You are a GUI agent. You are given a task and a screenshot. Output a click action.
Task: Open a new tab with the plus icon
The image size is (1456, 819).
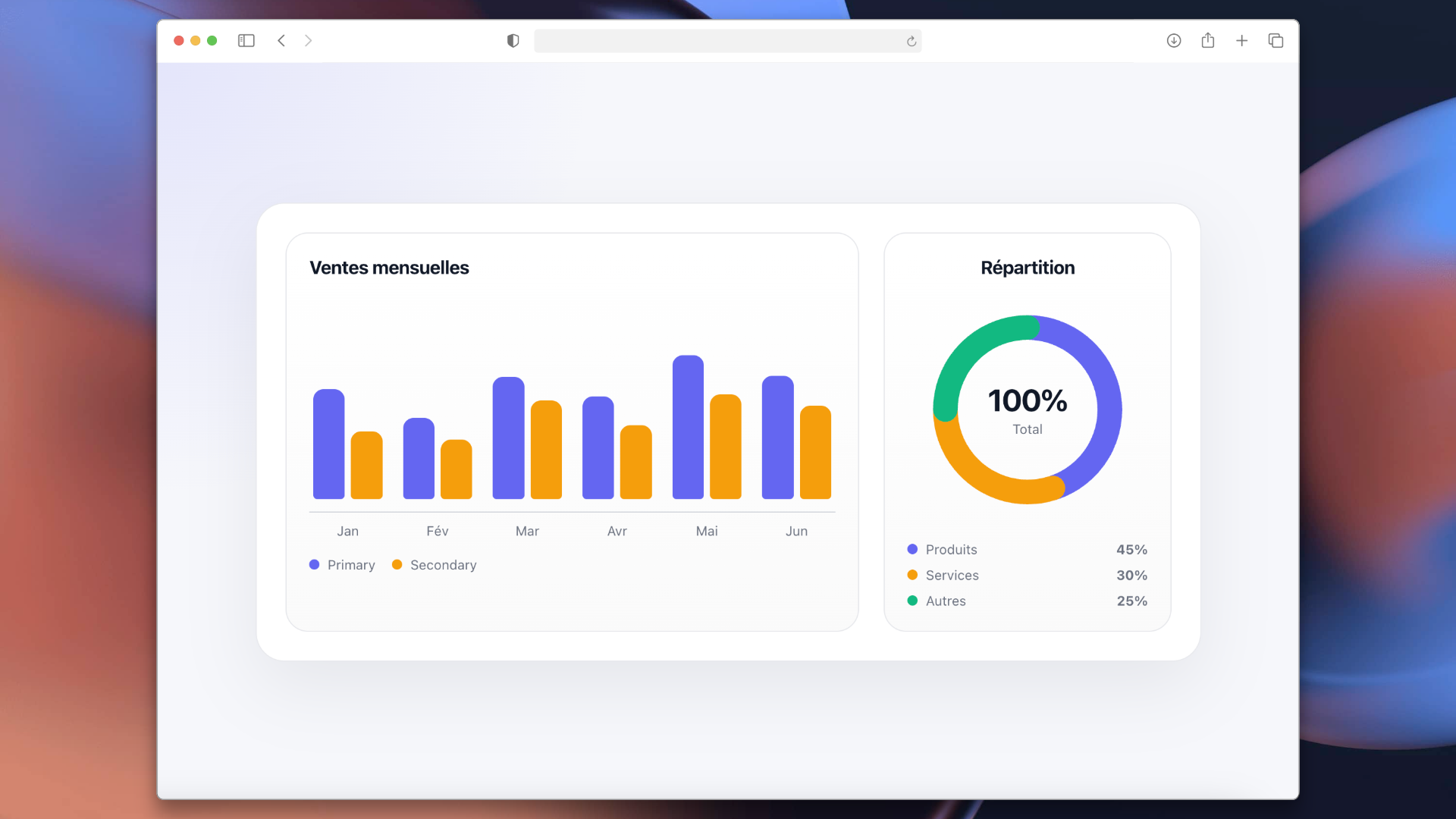point(1241,41)
